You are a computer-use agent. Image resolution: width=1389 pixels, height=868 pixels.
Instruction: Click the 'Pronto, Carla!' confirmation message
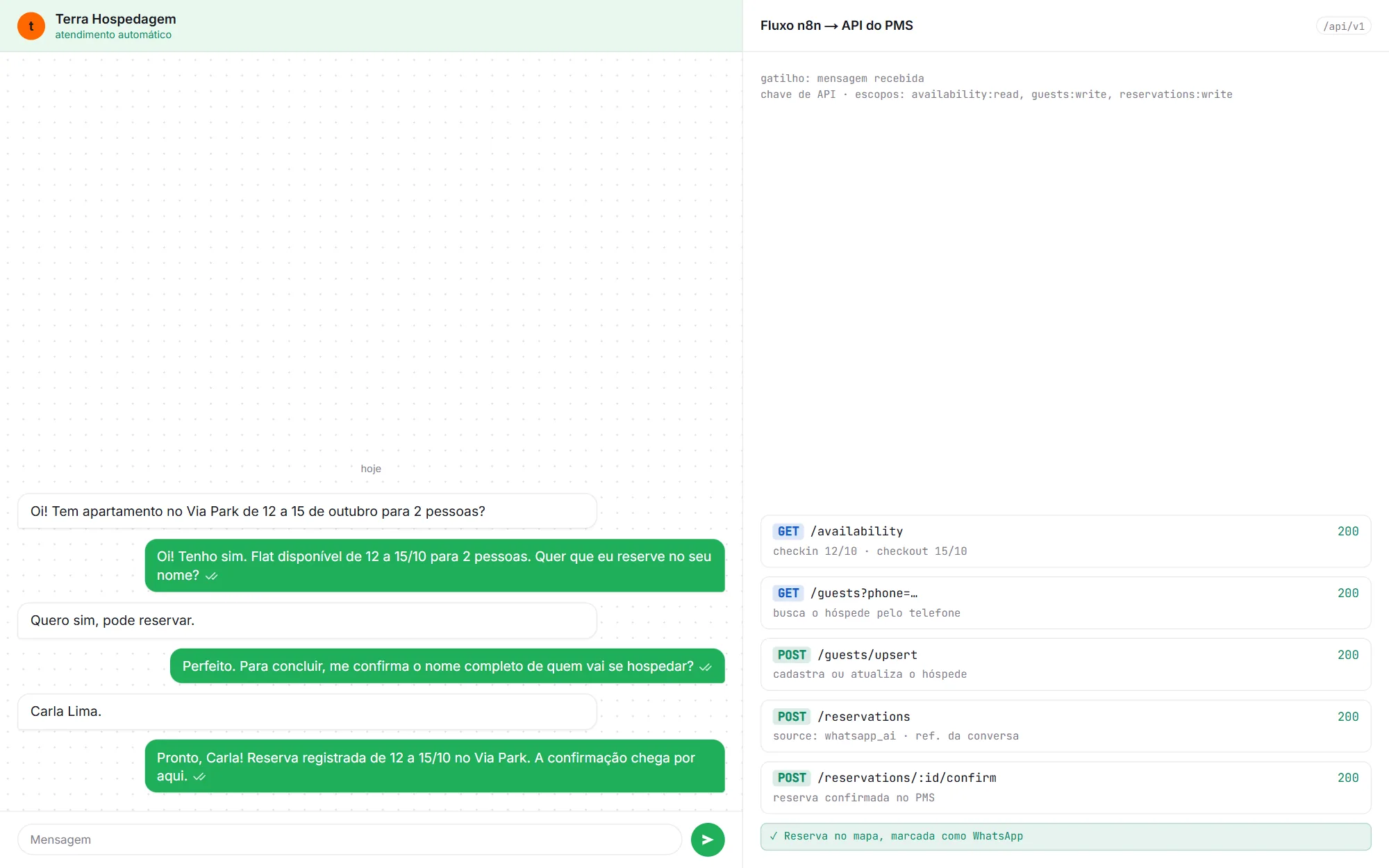point(435,766)
